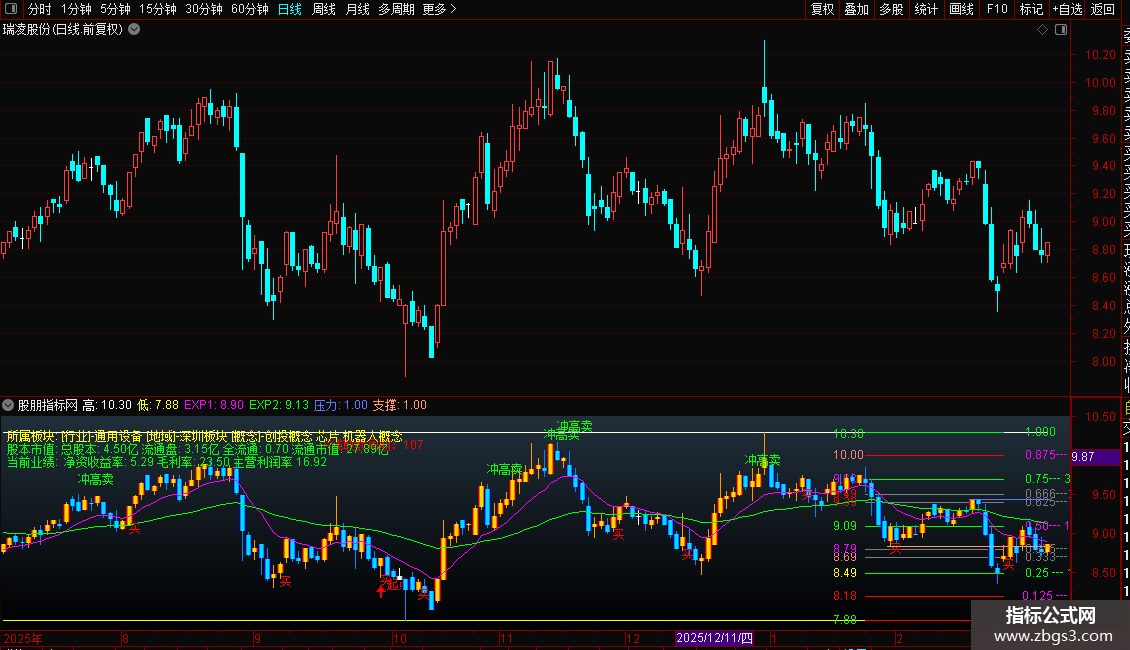The image size is (1130, 650).
Task: Click the 标记 mark button
Action: pyautogui.click(x=1031, y=9)
